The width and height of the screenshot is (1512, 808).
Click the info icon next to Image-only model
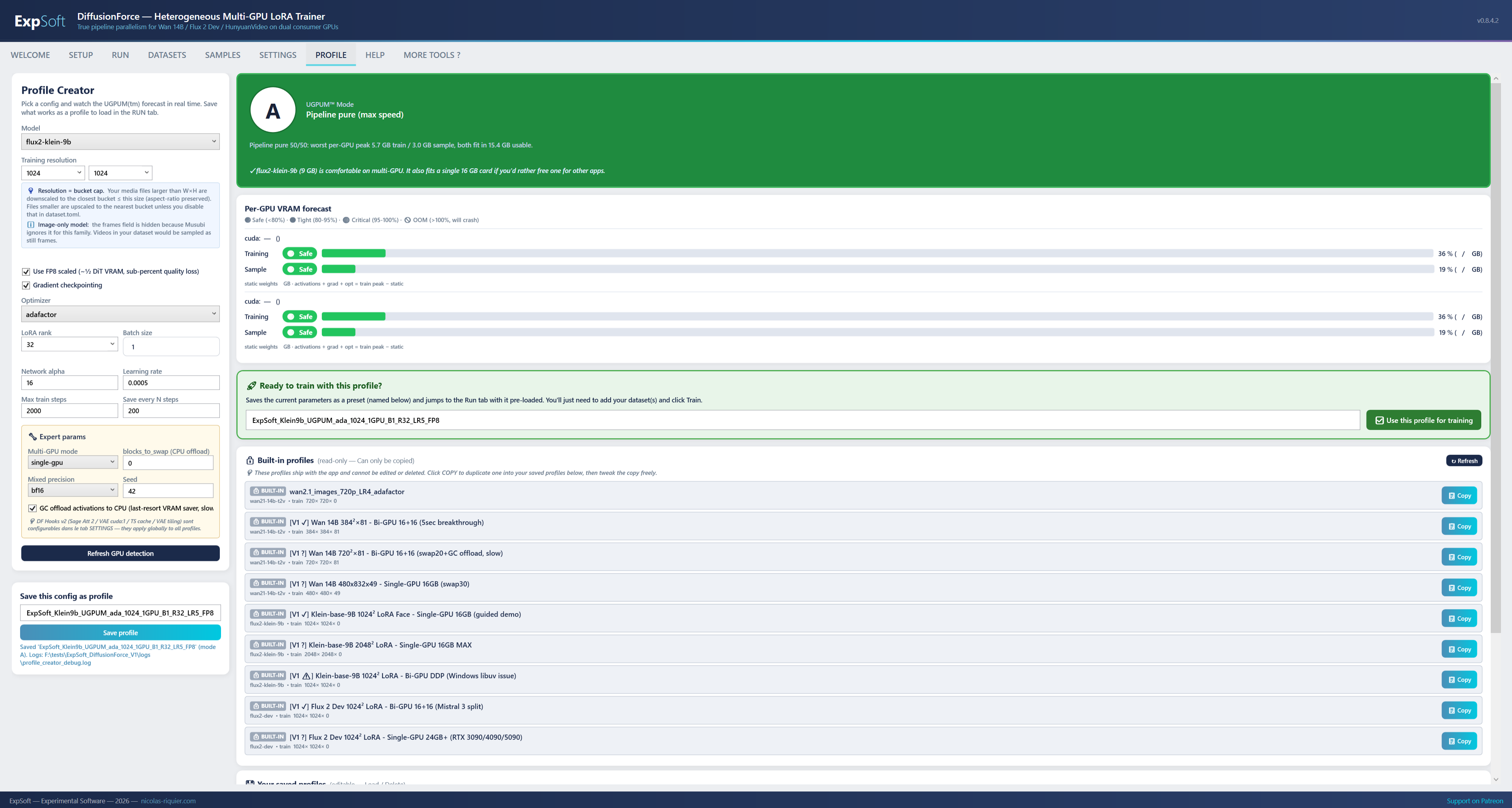[30, 224]
